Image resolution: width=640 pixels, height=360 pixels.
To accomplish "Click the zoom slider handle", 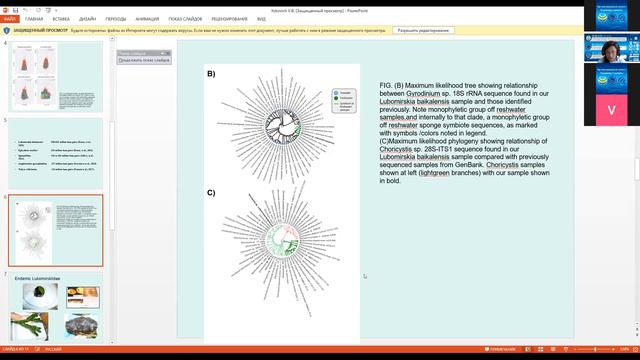I will 595,349.
